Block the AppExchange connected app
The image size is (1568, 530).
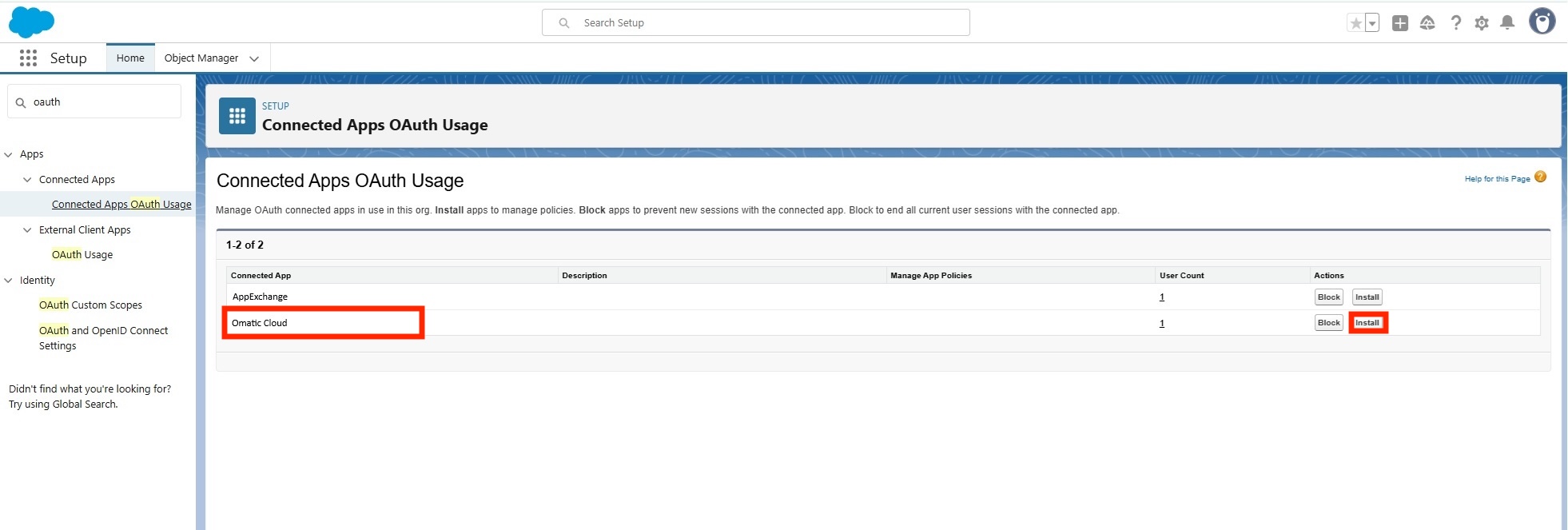point(1329,297)
